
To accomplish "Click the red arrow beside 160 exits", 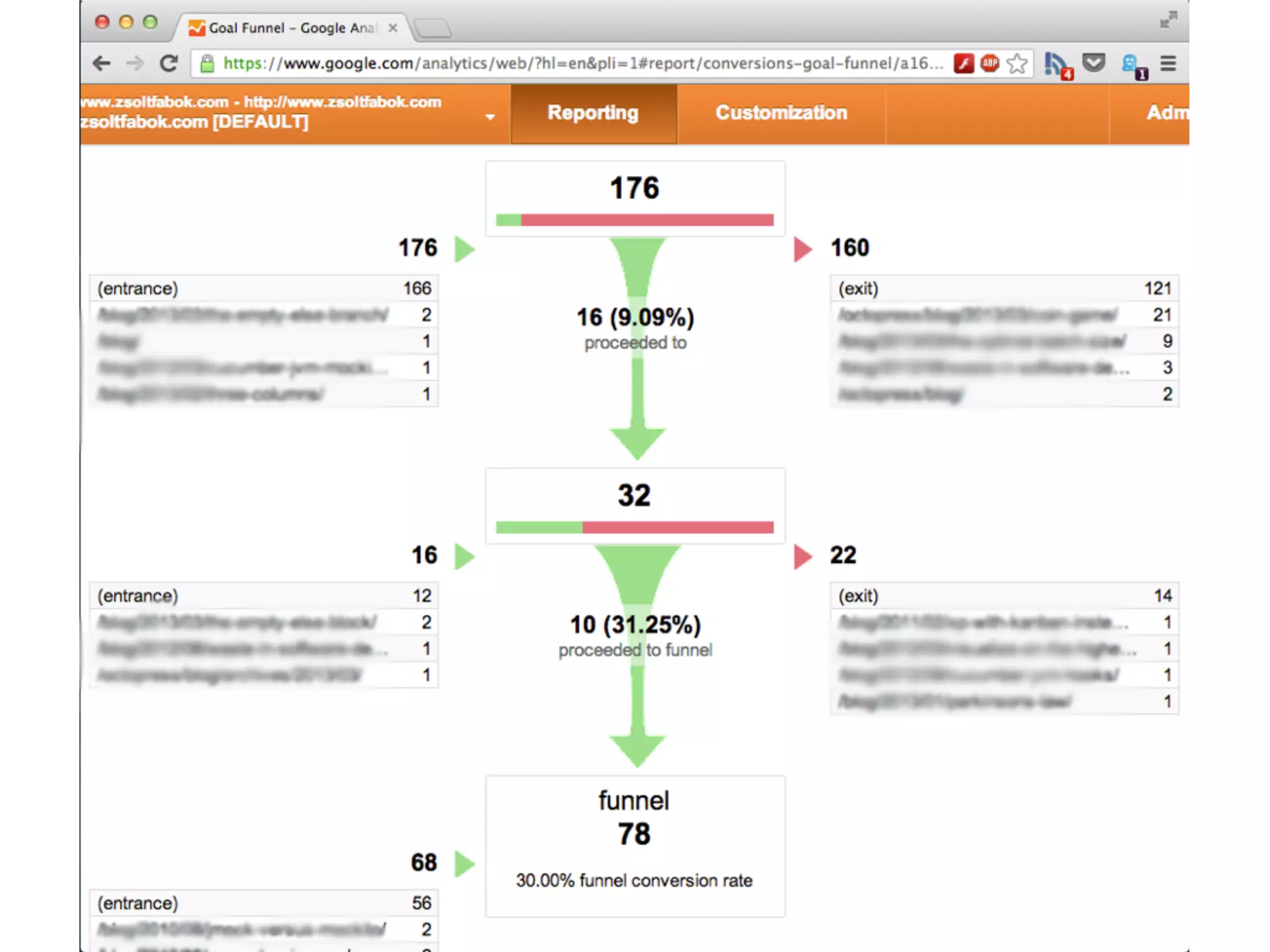I will [x=802, y=249].
